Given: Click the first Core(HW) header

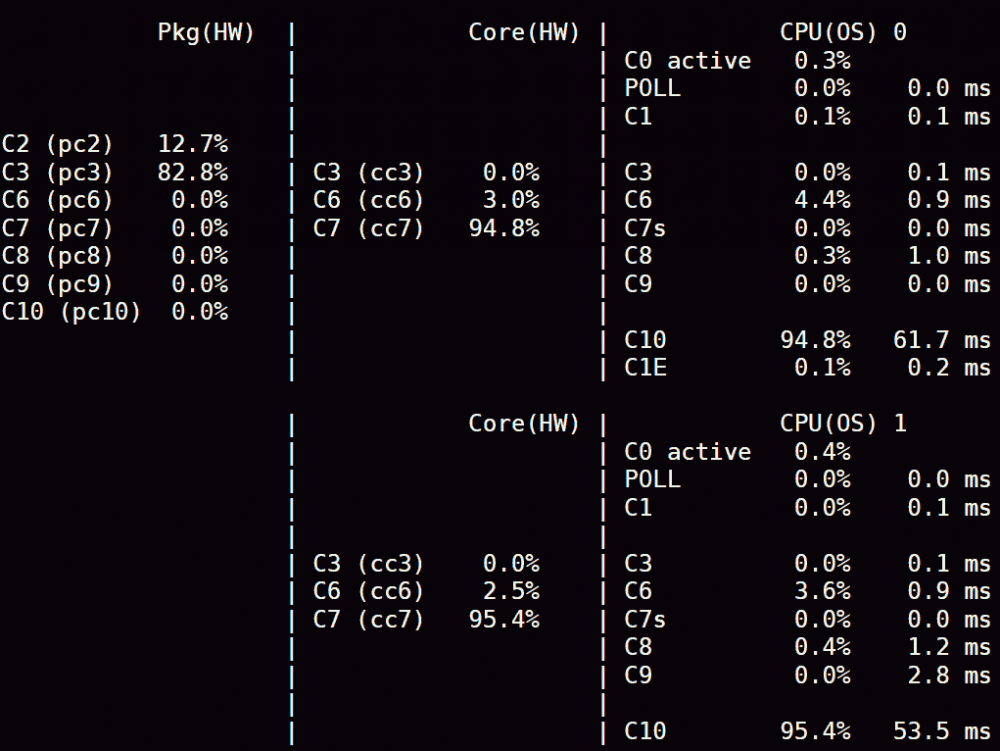Looking at the screenshot, I should click(x=524, y=33).
